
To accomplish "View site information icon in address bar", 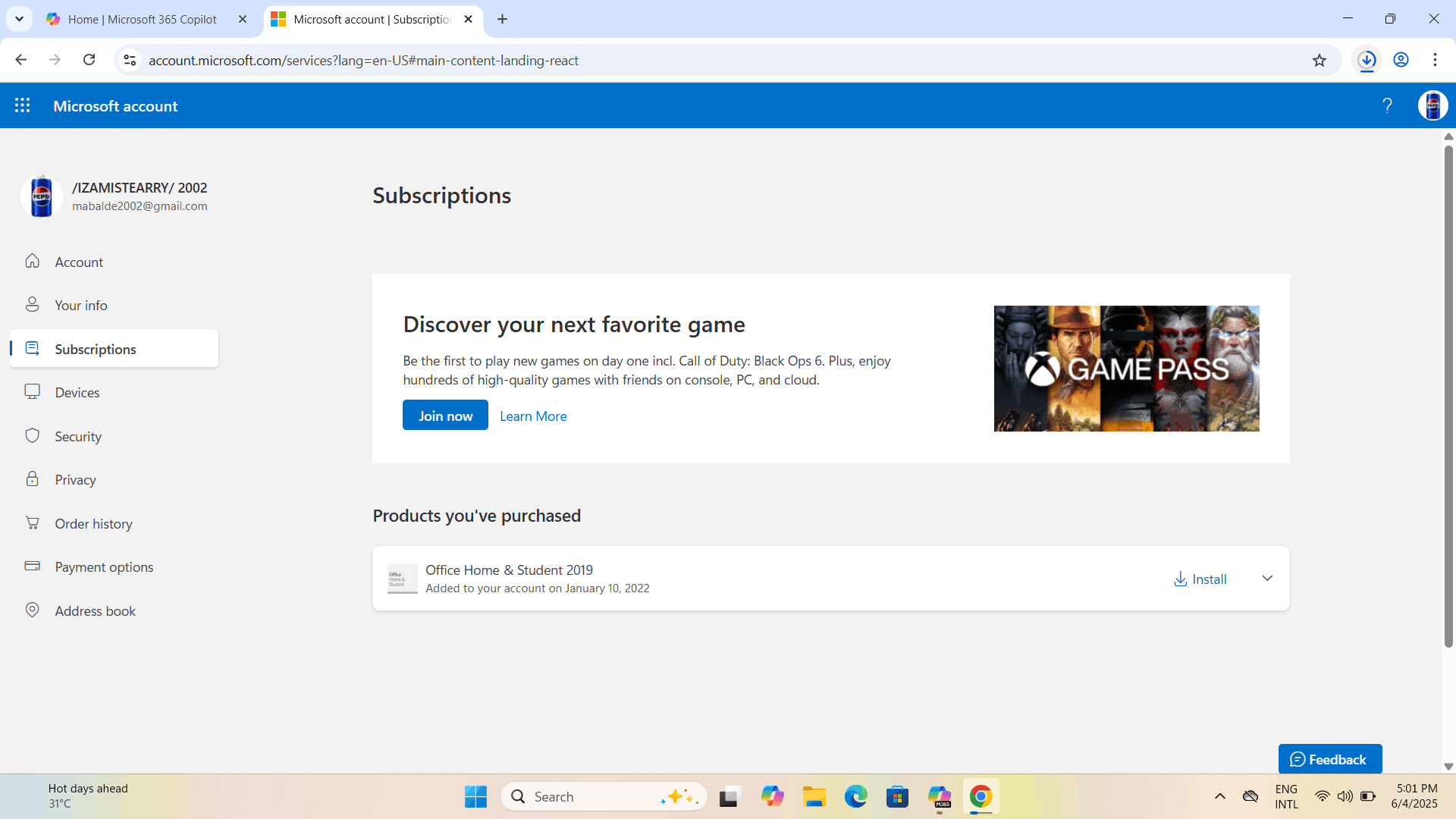I will tap(130, 60).
